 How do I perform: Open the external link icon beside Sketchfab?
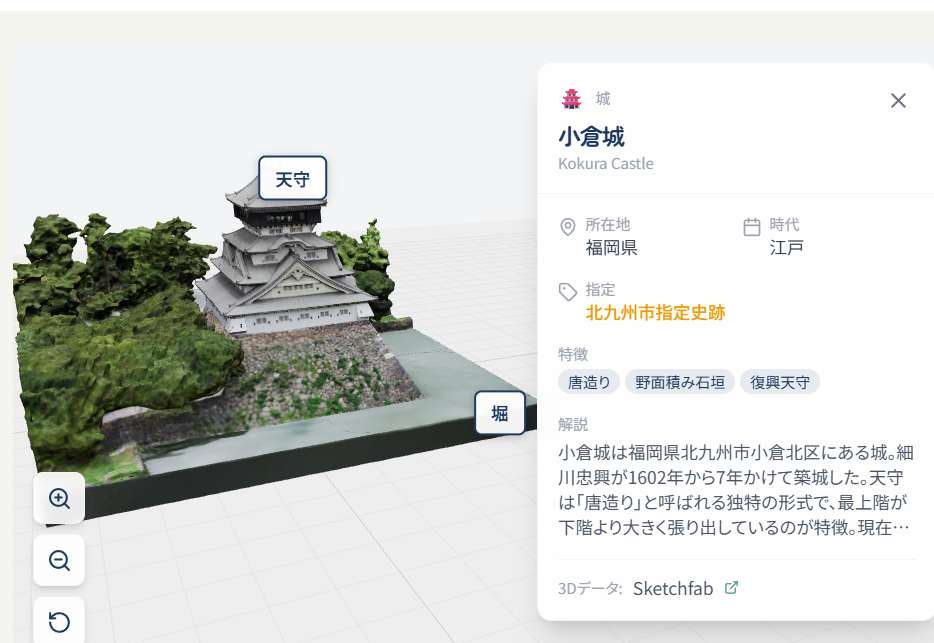click(x=731, y=588)
